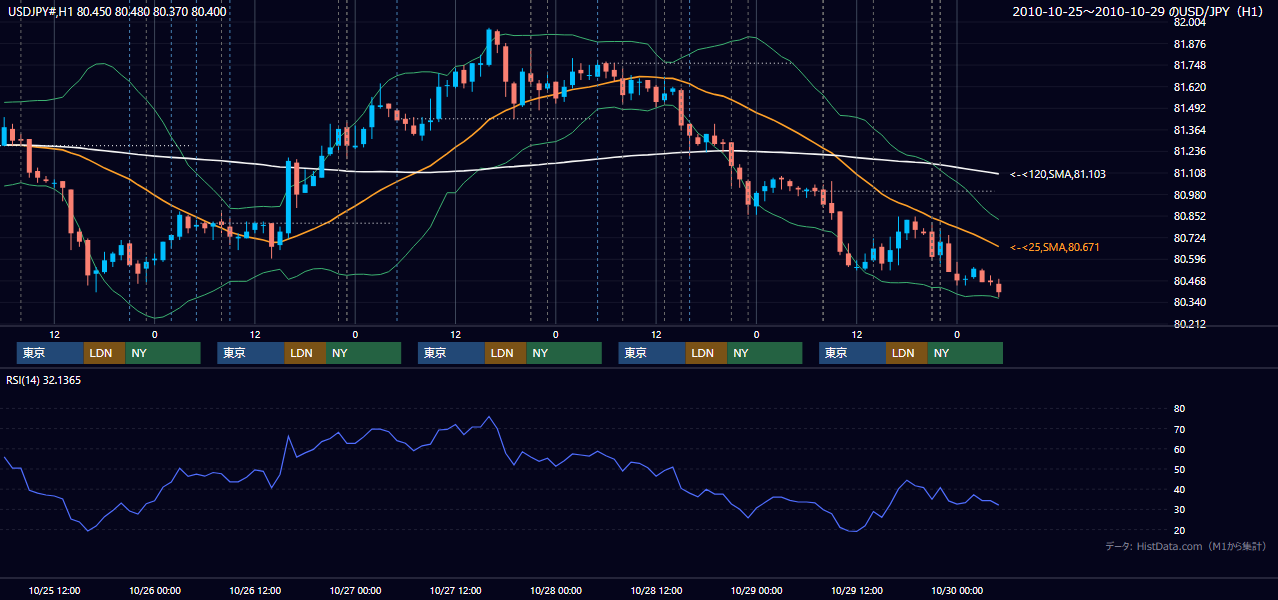Click RSI scale label 20

click(1179, 530)
